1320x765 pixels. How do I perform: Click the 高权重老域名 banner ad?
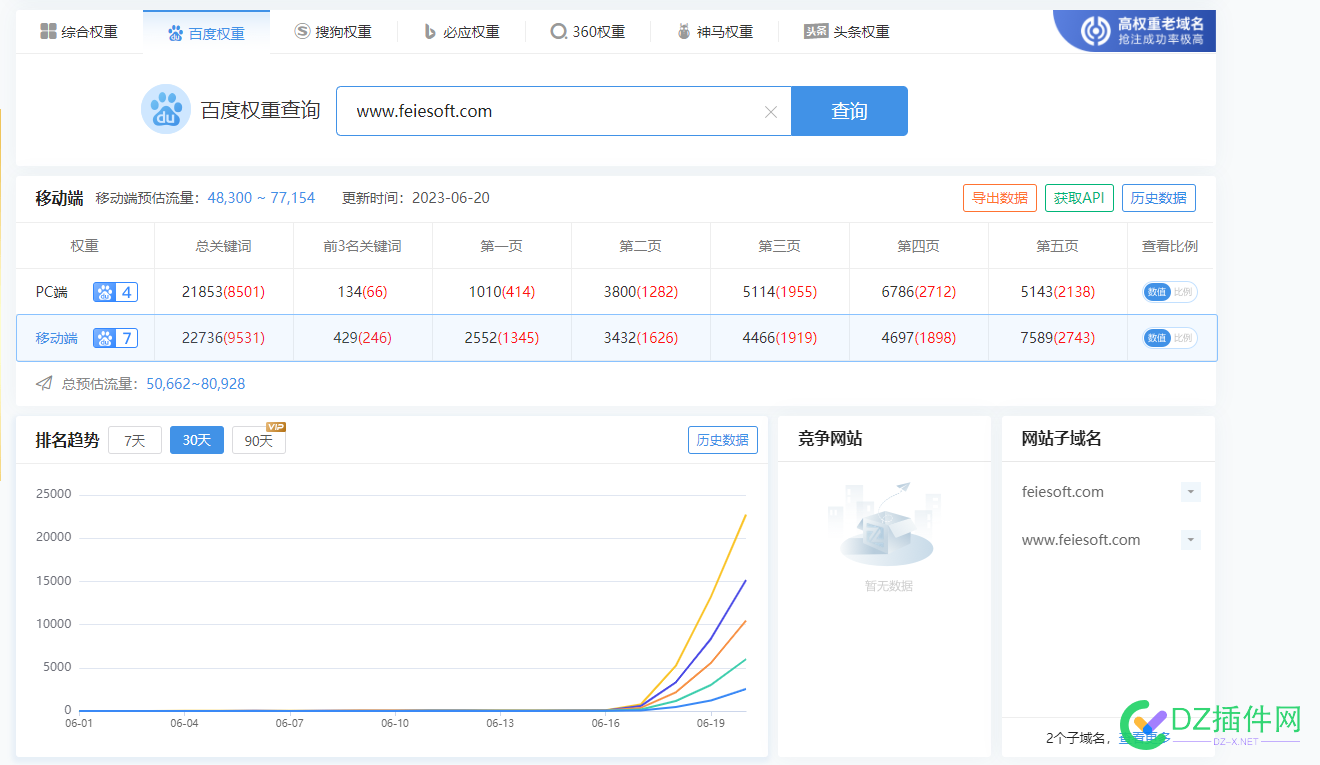1135,30
